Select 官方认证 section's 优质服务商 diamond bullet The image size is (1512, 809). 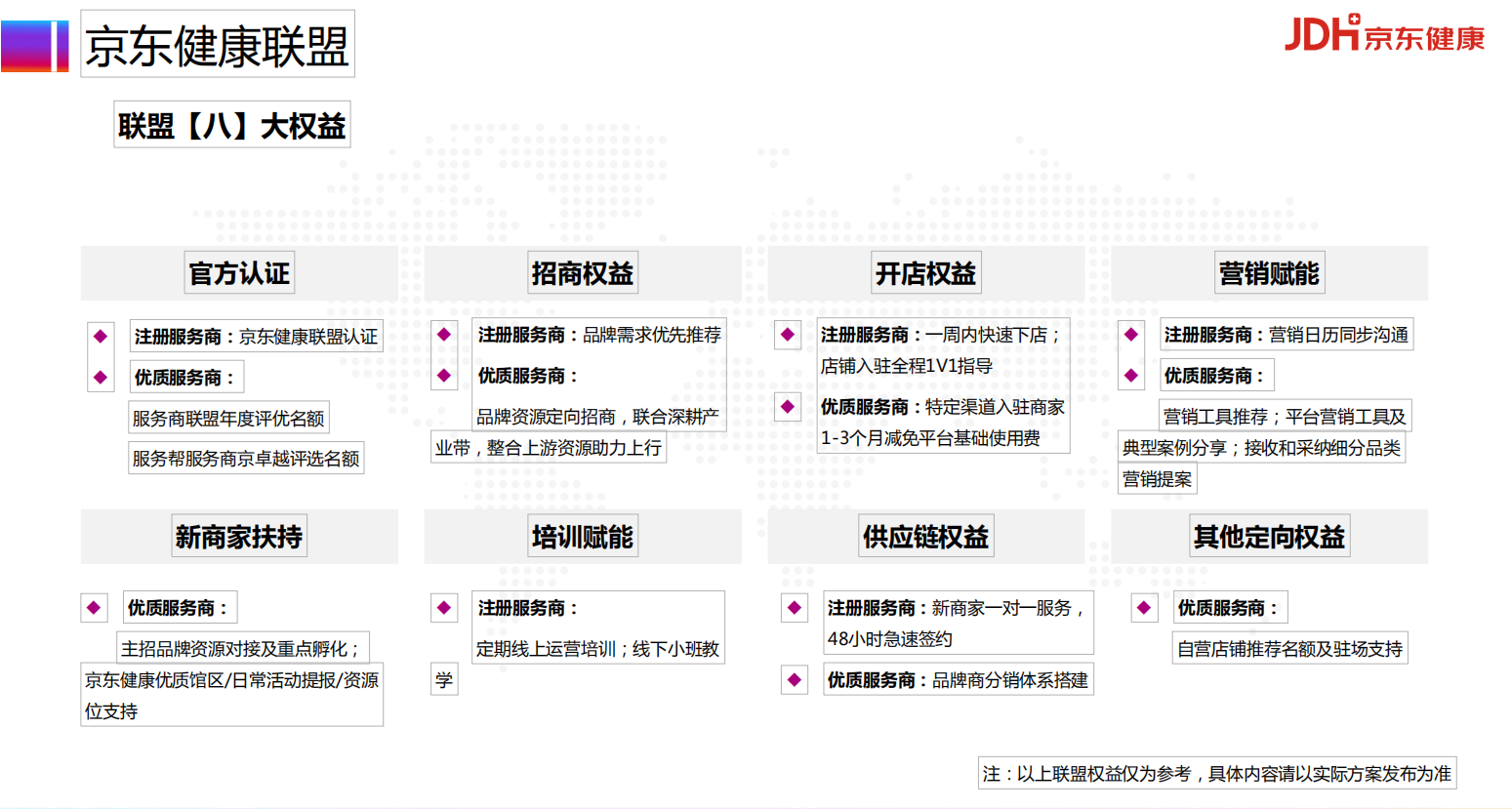(x=101, y=378)
